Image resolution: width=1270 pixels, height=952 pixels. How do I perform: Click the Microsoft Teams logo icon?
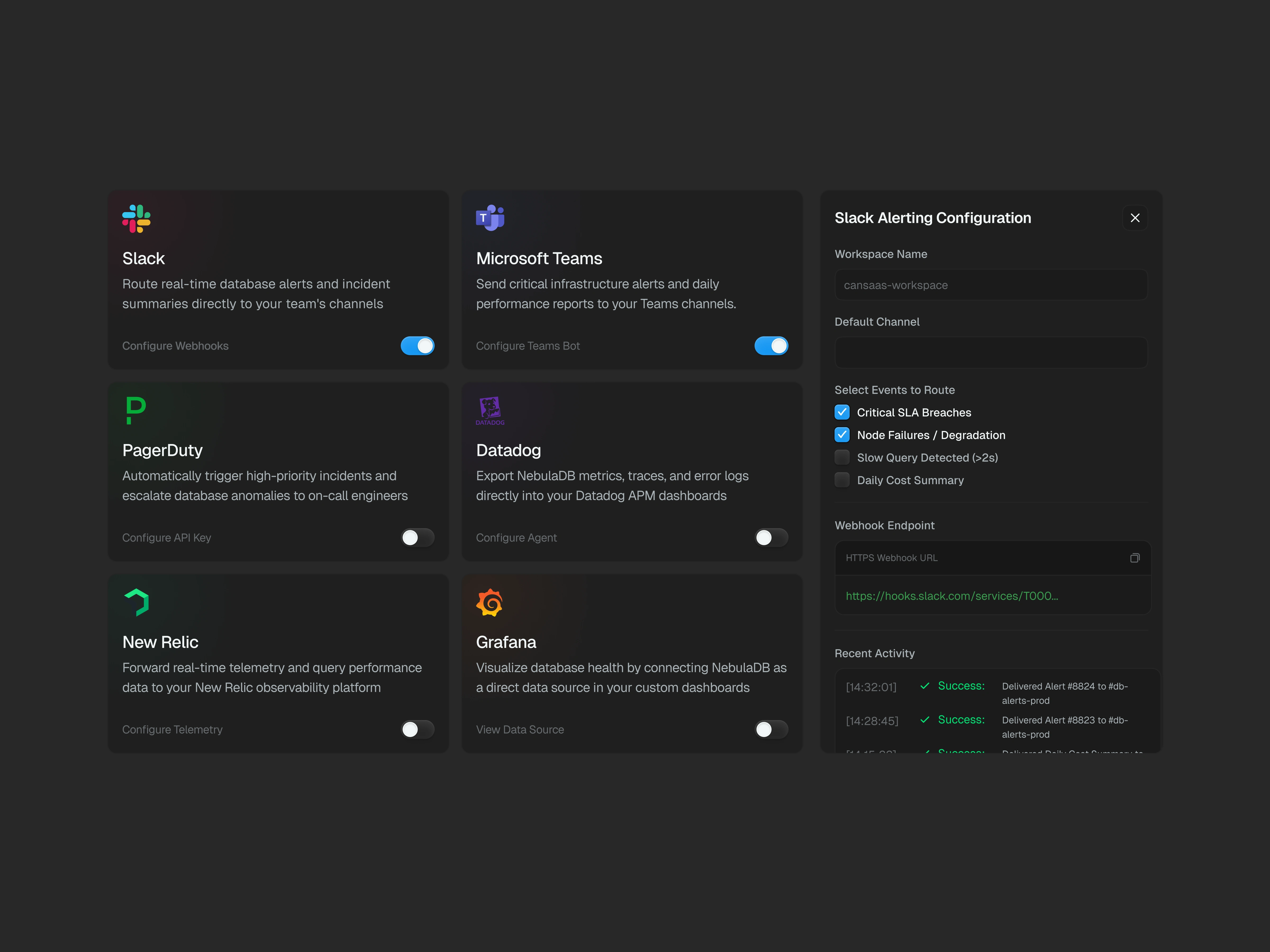coord(490,218)
